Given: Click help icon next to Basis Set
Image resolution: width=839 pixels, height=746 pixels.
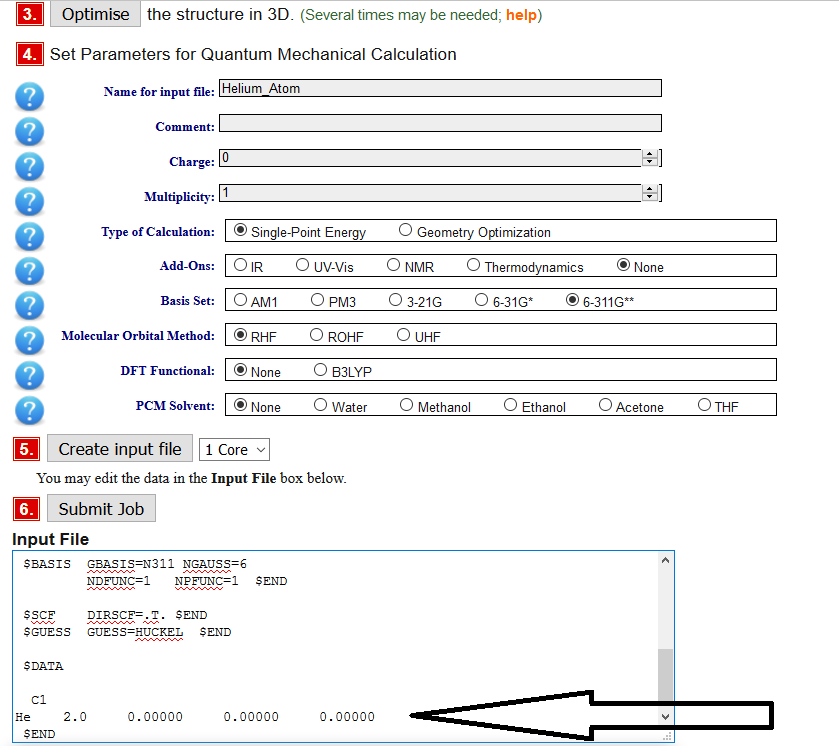Looking at the screenshot, I should 31,306.
